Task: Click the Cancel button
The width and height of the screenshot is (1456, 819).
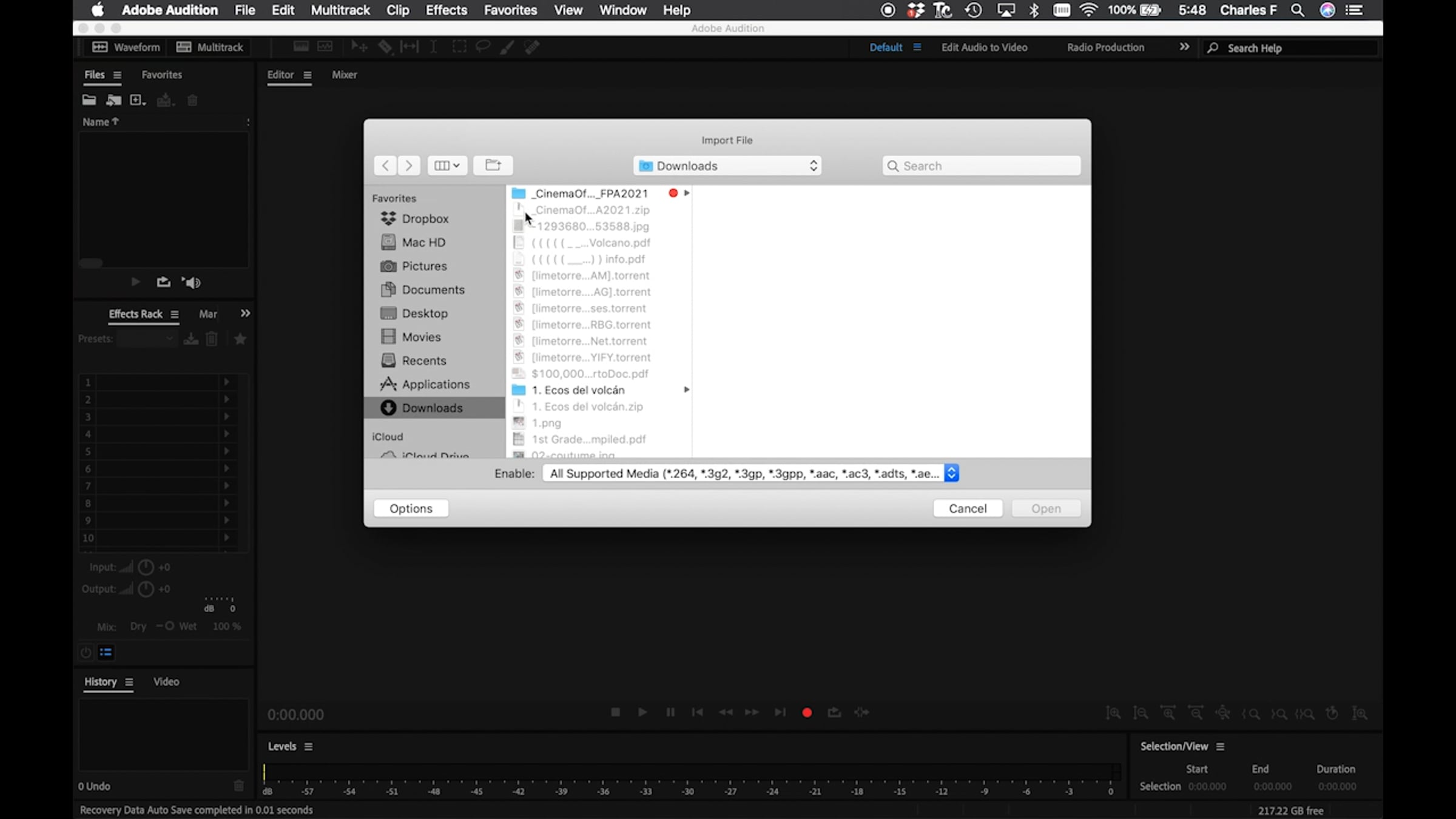Action: coord(967,508)
